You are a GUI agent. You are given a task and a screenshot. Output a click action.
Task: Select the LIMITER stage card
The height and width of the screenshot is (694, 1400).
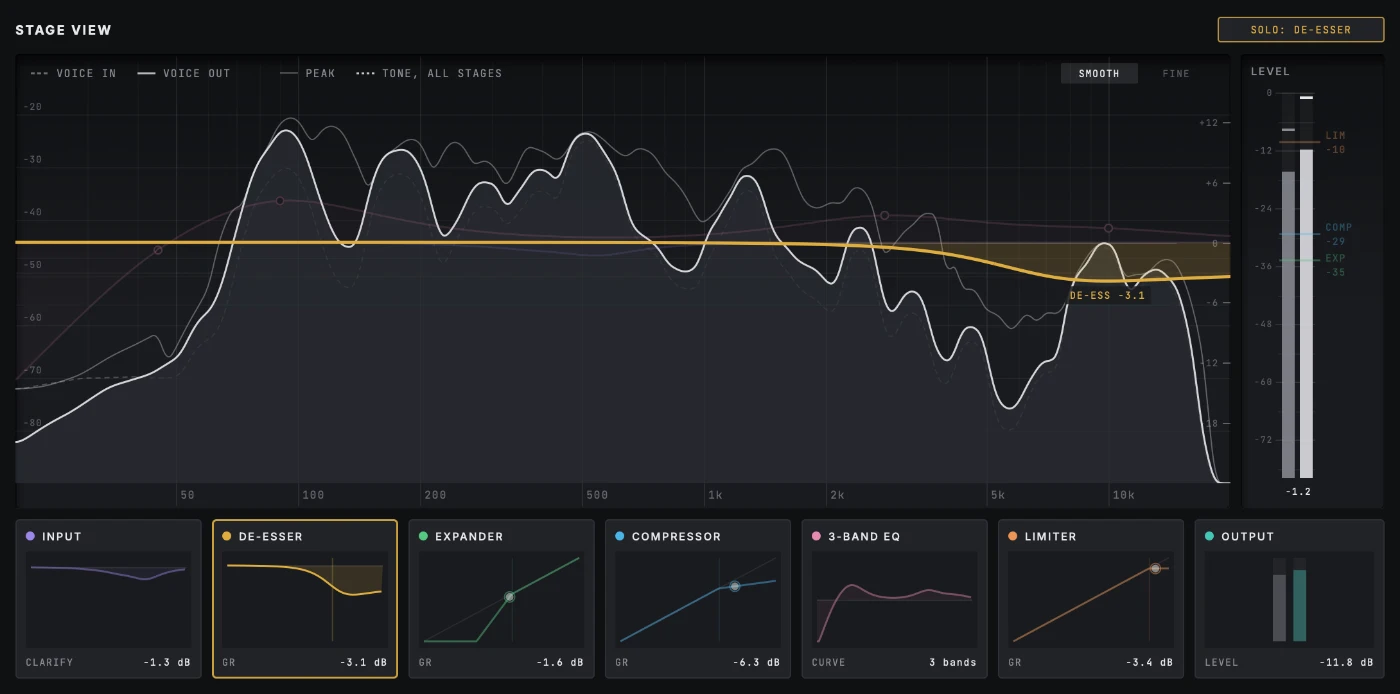click(x=1091, y=599)
